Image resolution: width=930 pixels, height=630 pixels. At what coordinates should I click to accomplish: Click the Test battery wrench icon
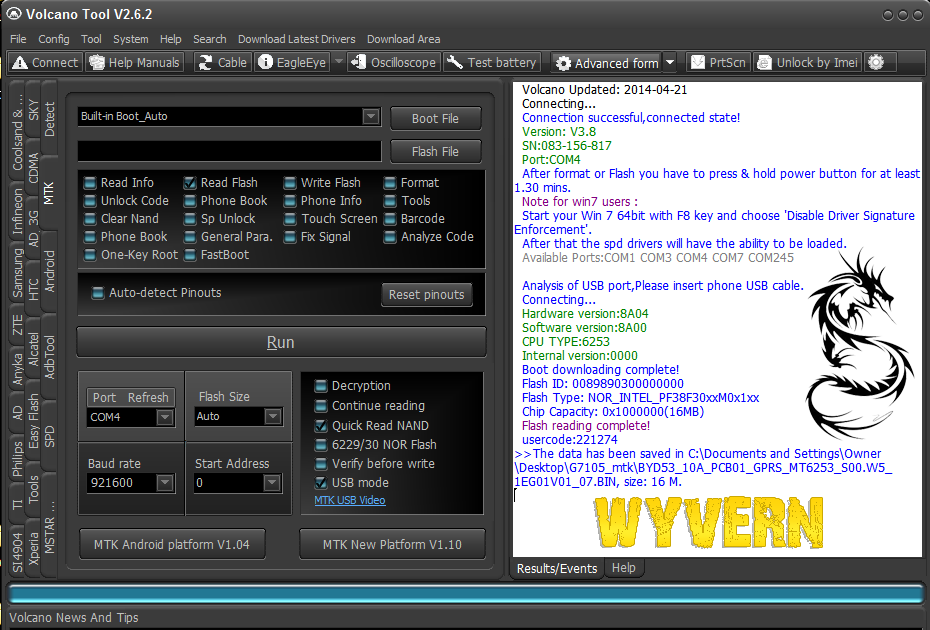[454, 62]
